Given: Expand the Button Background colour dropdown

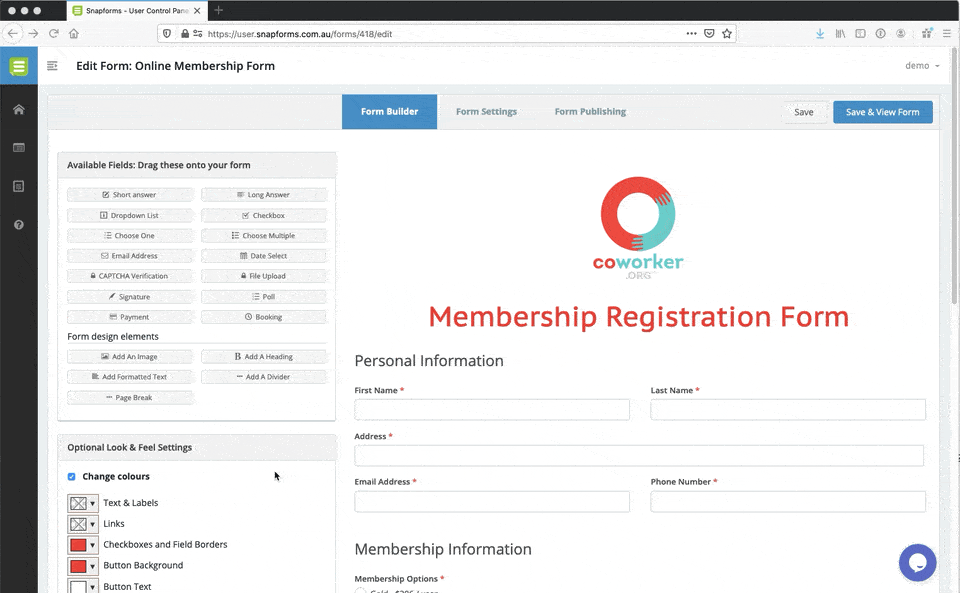Looking at the screenshot, I should click(92, 566).
